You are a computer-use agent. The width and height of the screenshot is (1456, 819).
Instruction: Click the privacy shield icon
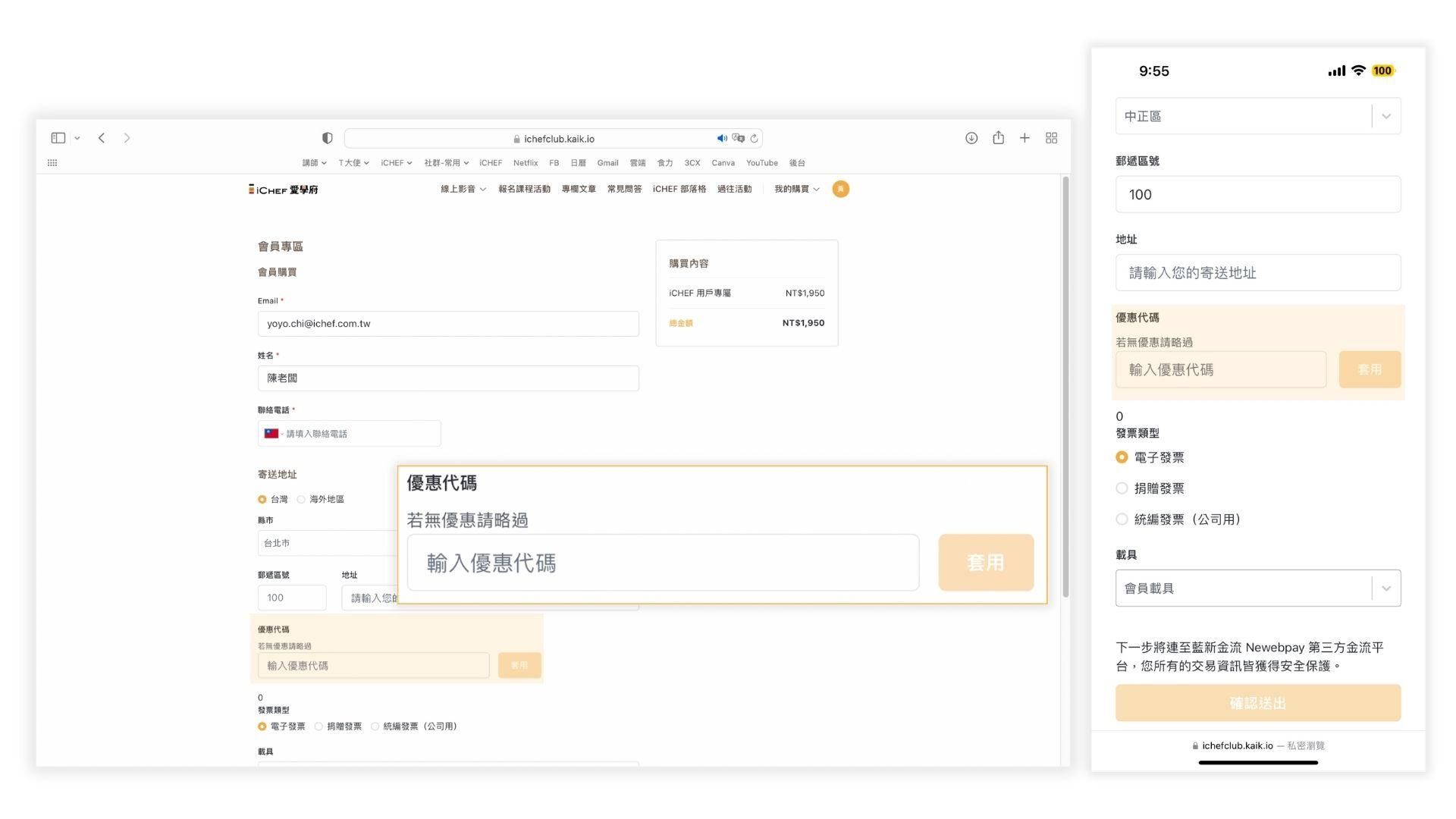tap(327, 138)
